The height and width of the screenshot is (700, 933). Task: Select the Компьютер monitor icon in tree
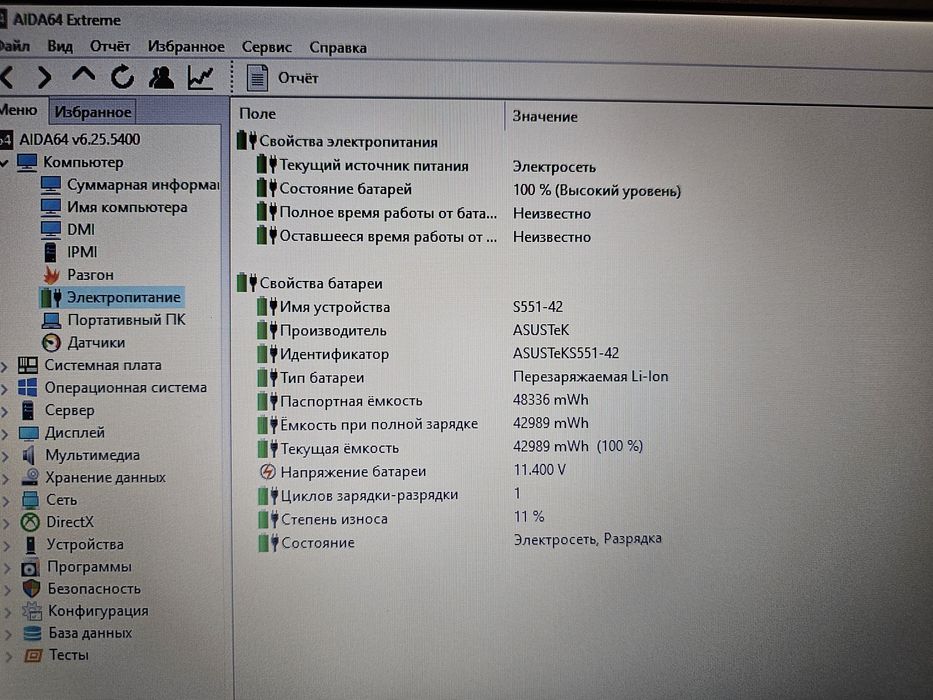coord(27,162)
